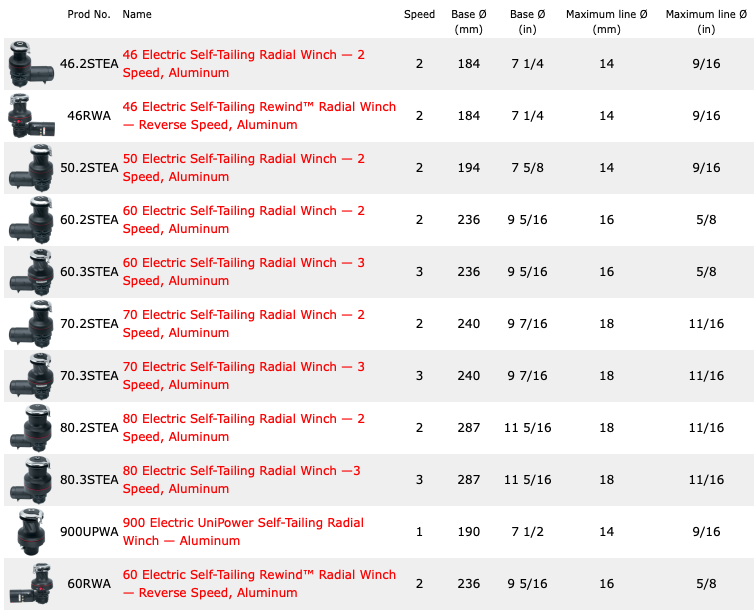Click the 46.2STEA winch product thumbnail
754x612 pixels.
(31, 64)
